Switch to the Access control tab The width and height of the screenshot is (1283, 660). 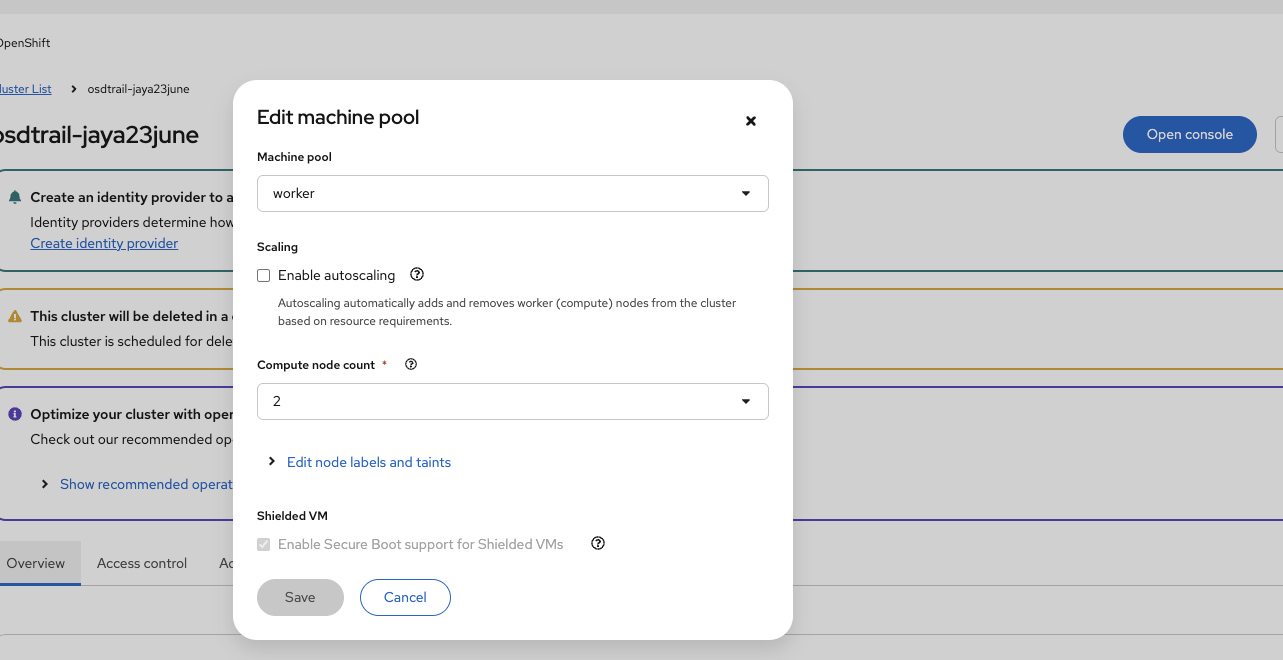coord(142,563)
